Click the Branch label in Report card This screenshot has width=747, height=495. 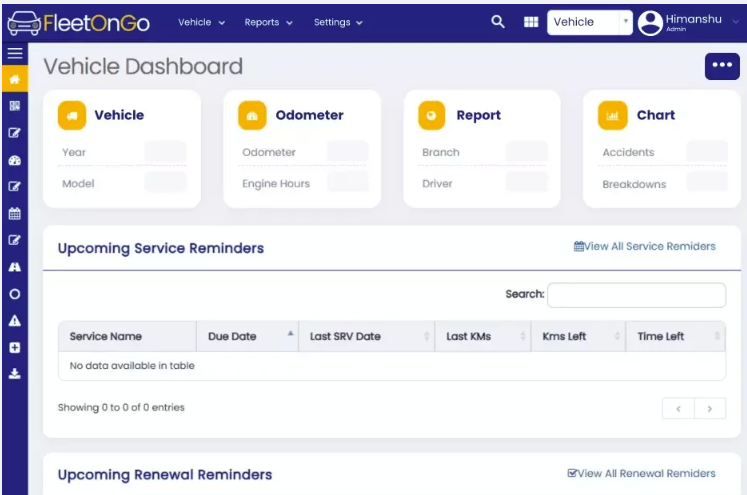coord(441,152)
